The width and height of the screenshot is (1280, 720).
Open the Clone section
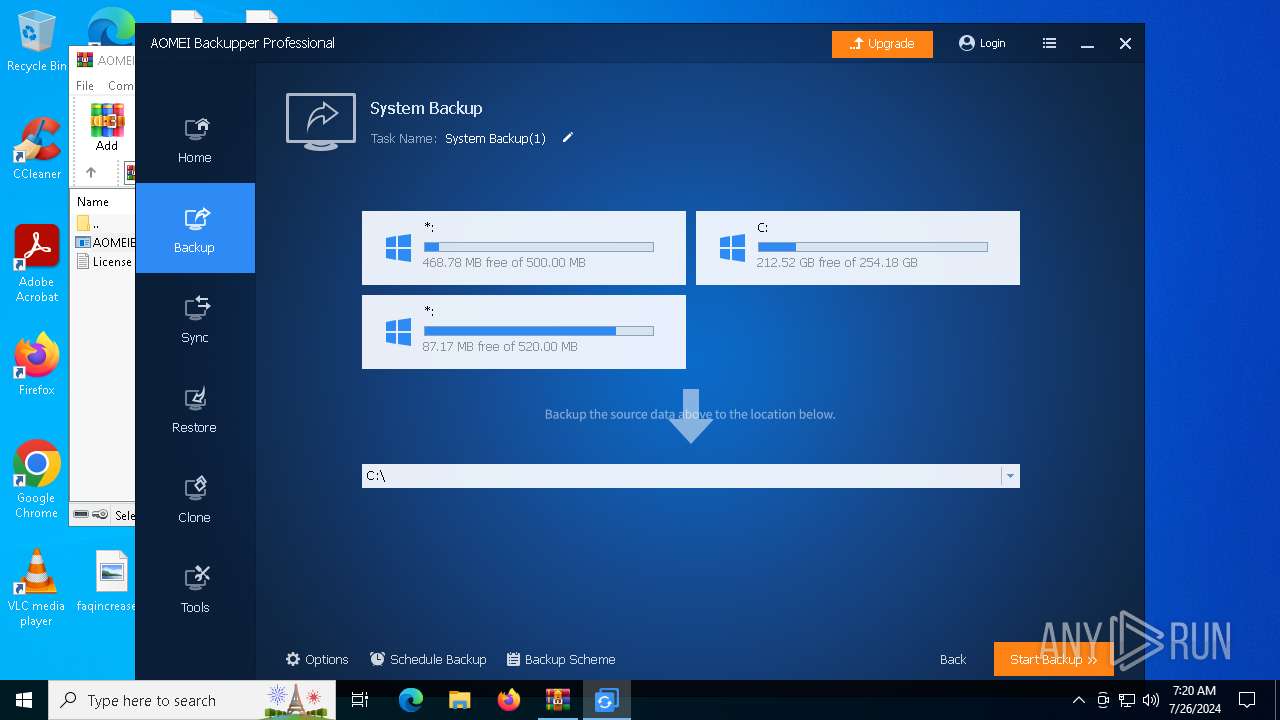(195, 498)
